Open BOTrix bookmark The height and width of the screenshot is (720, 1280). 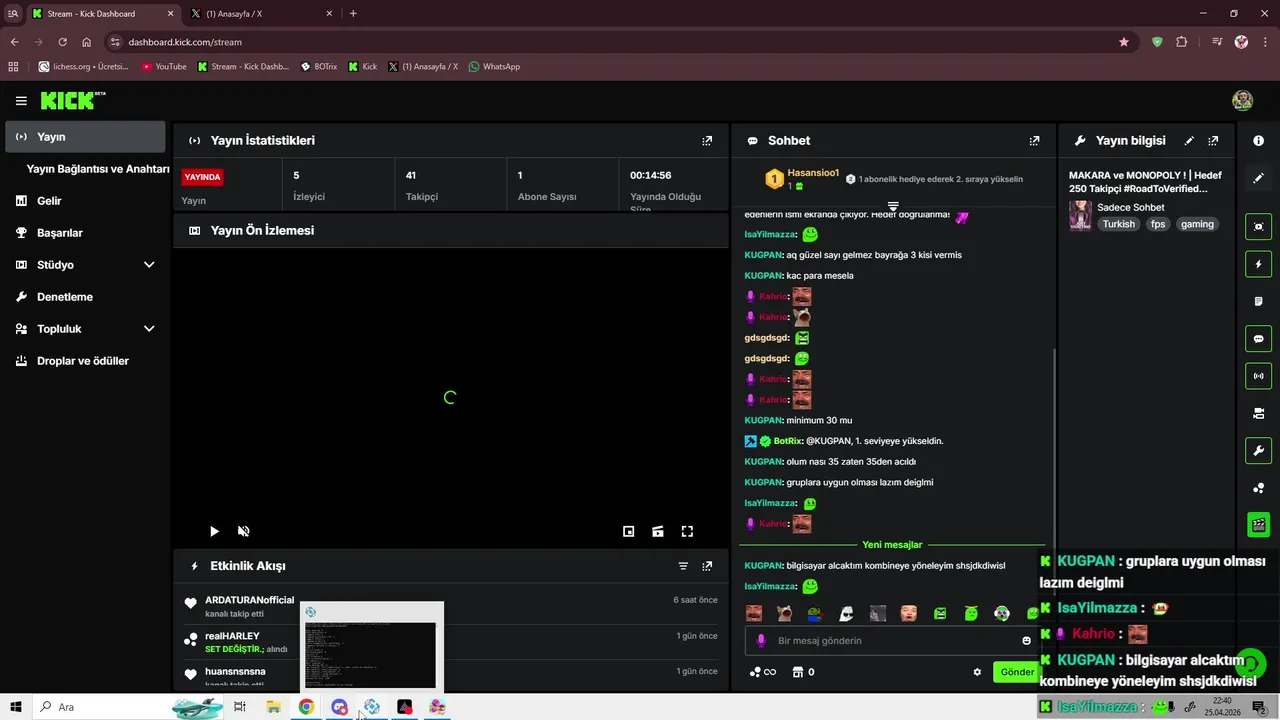click(x=318, y=67)
